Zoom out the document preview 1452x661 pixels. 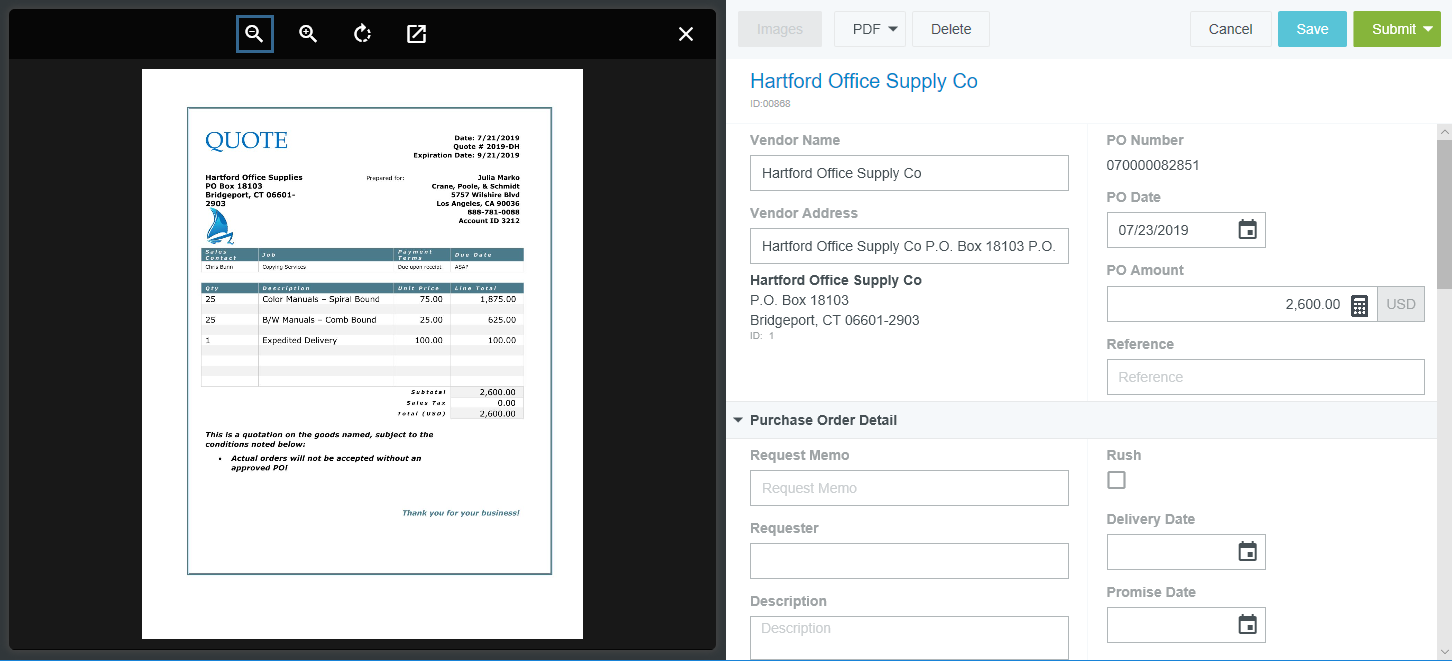click(254, 34)
